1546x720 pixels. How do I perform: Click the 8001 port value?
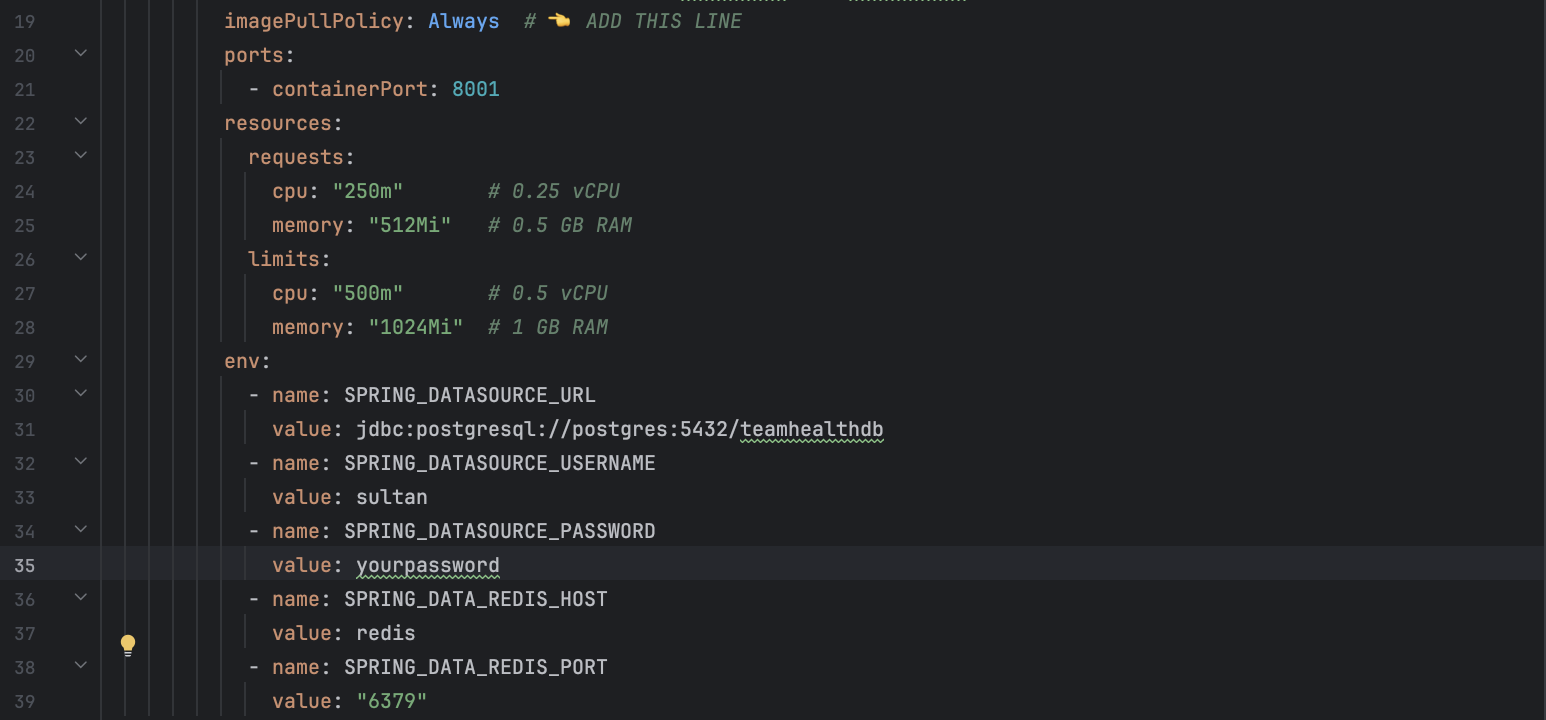point(476,90)
